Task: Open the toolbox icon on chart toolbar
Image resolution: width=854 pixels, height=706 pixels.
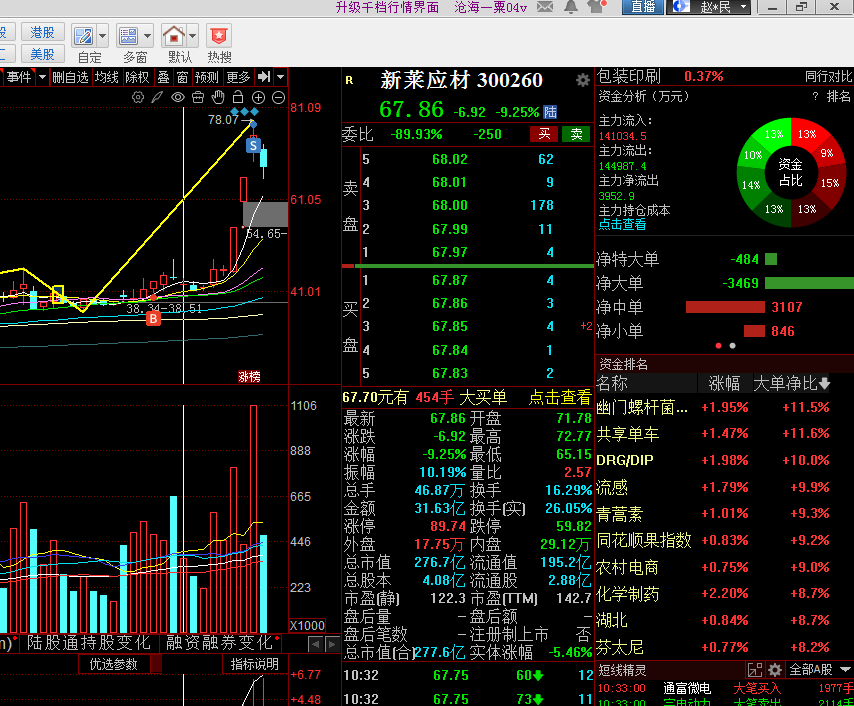Action: [198, 98]
